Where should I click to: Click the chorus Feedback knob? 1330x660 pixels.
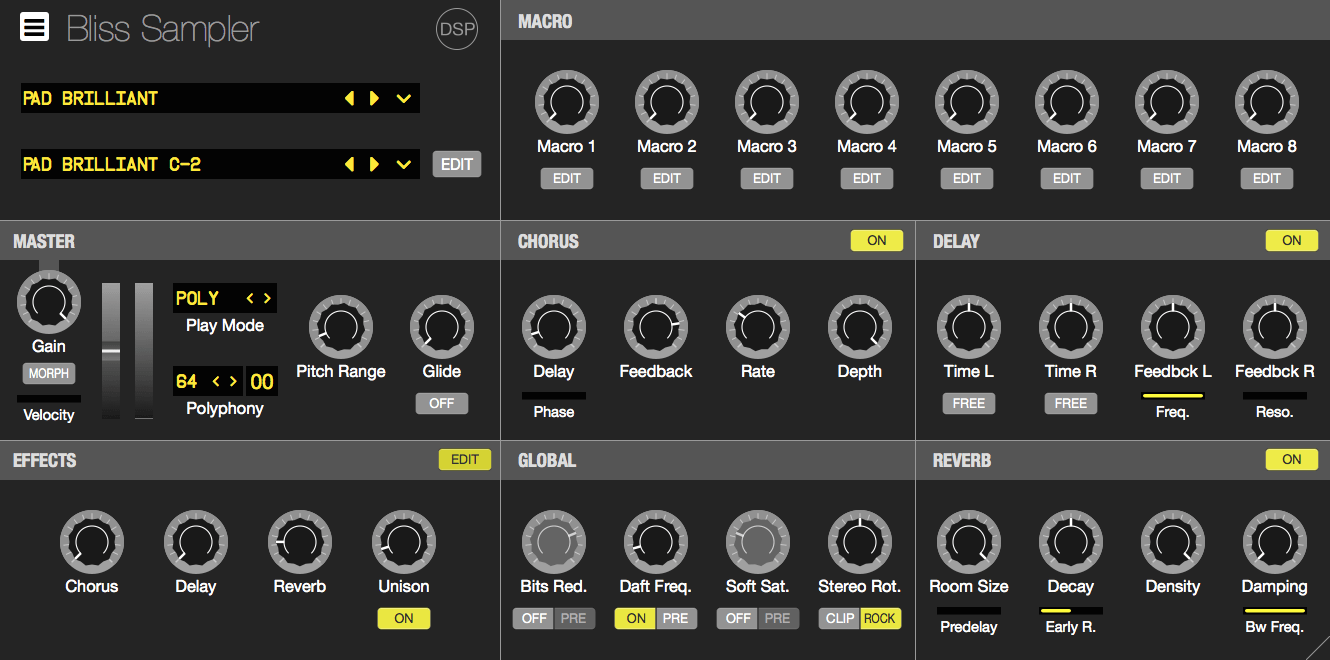(656, 327)
